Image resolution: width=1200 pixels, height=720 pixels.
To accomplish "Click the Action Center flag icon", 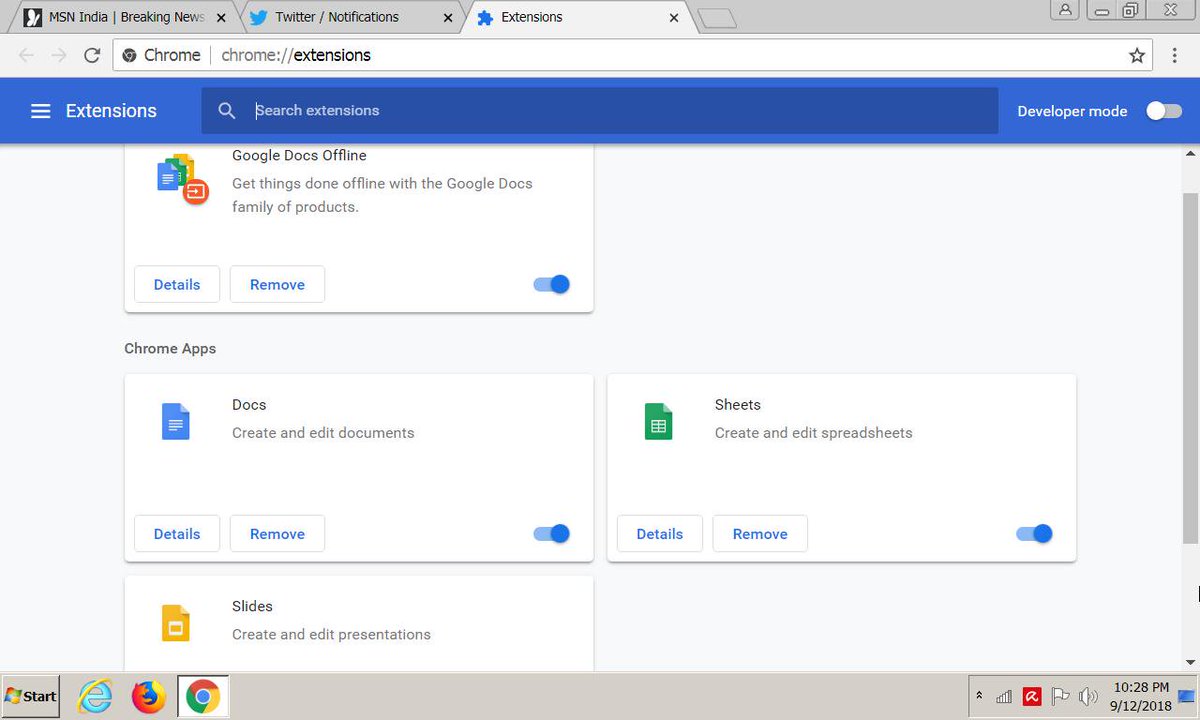I will click(1060, 696).
